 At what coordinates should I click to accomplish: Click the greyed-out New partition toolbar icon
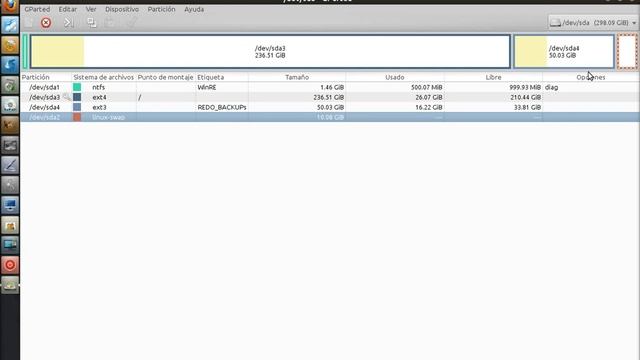pos(28,22)
